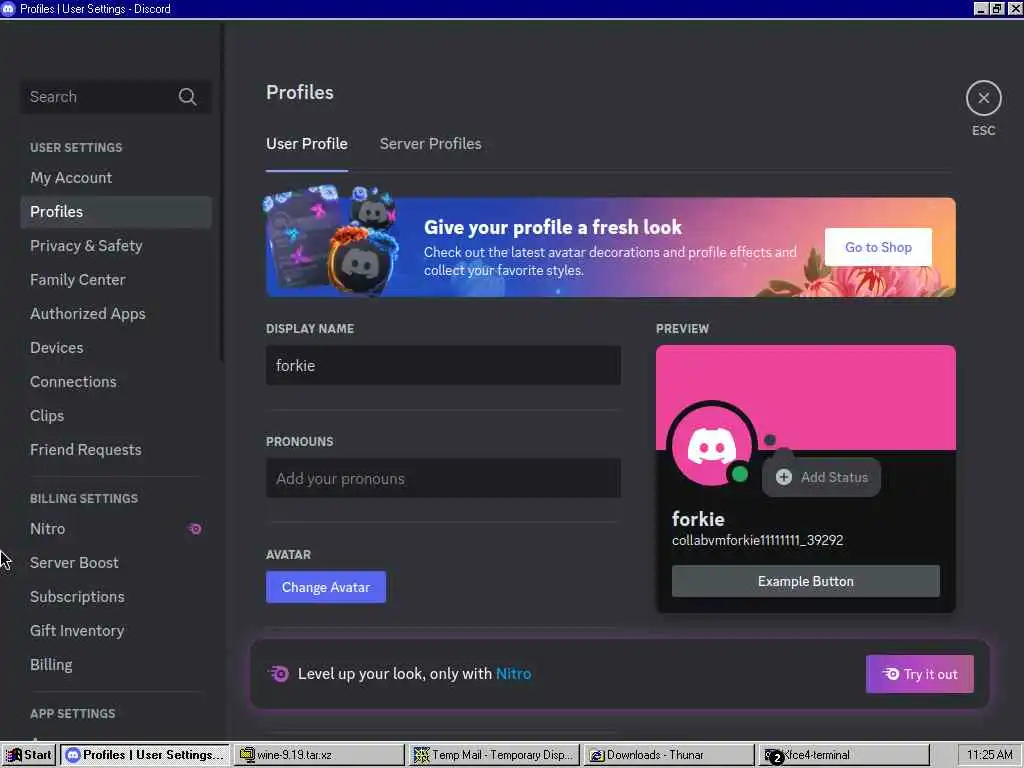
Task: Open the Start menu on the taskbar
Action: 29,755
